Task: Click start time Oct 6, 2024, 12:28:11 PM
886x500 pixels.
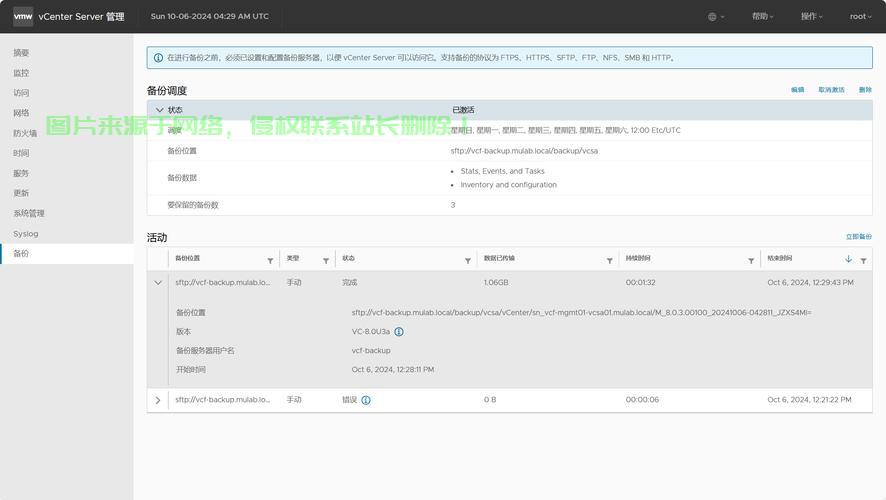Action: [x=393, y=369]
